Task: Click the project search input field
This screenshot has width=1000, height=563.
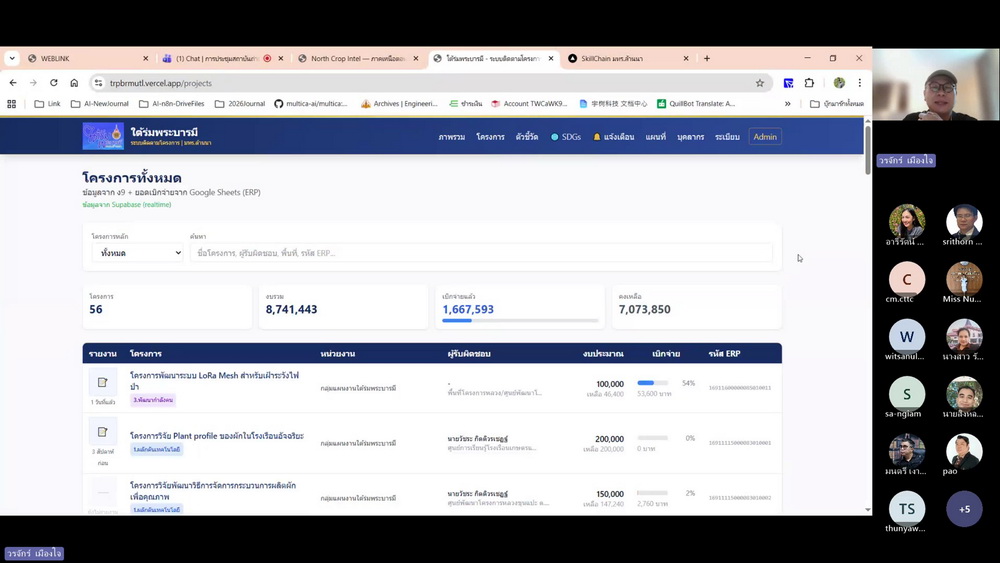Action: (481, 253)
